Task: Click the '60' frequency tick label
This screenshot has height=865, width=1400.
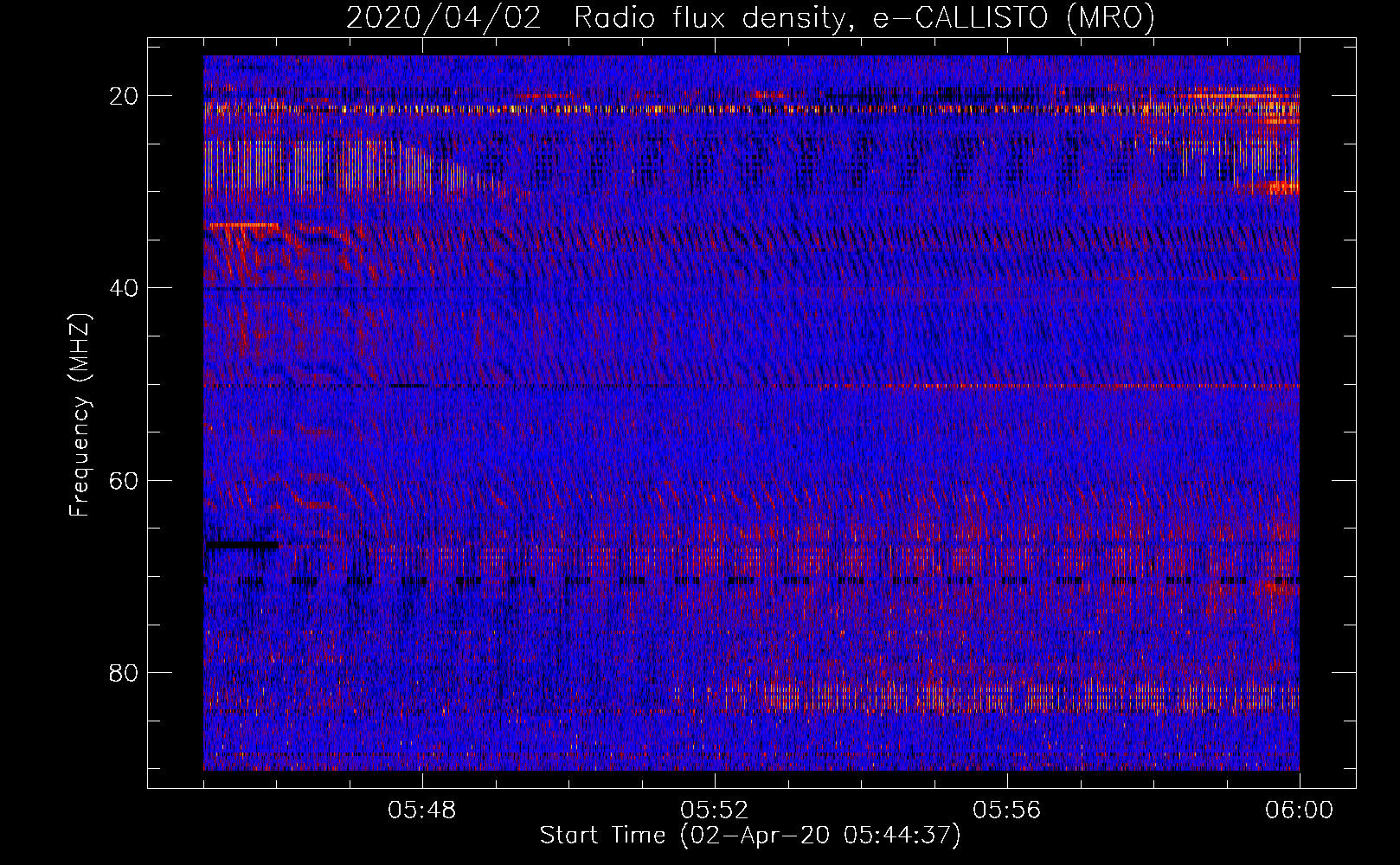Action: (x=125, y=480)
